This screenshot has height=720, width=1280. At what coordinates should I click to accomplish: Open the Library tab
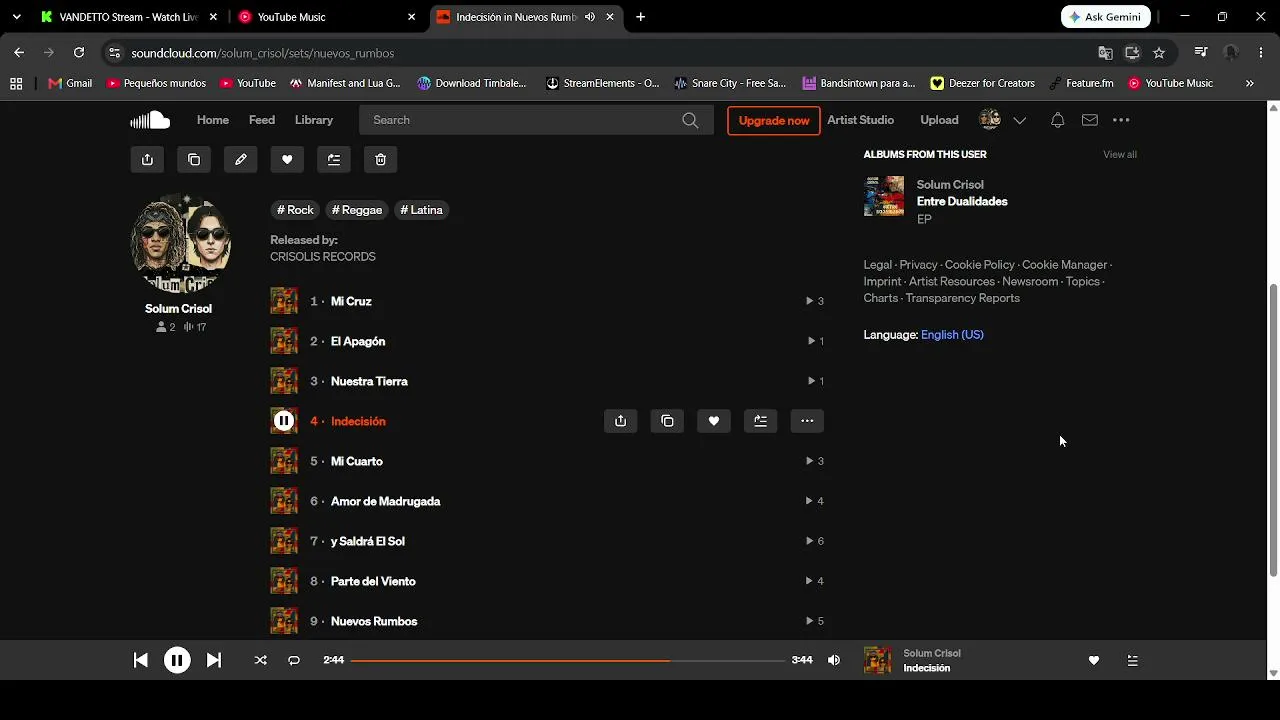click(x=314, y=120)
